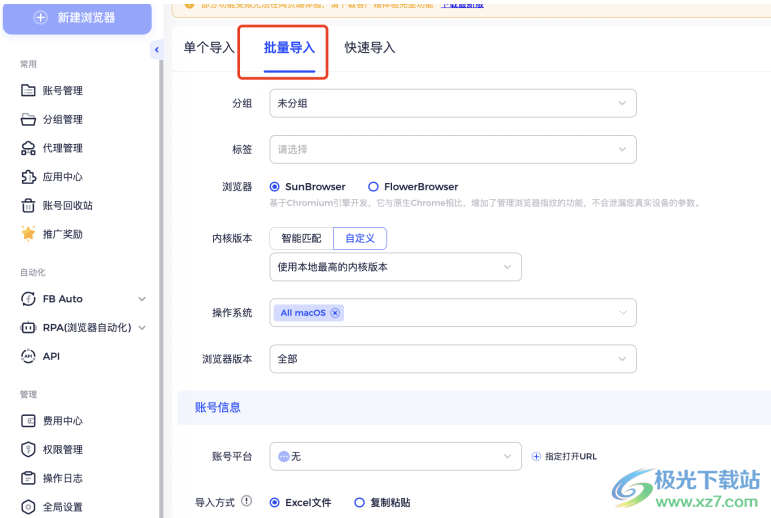Viewport: 771px width, 518px height.
Task: Open 操作日志 icon
Action: 28,478
